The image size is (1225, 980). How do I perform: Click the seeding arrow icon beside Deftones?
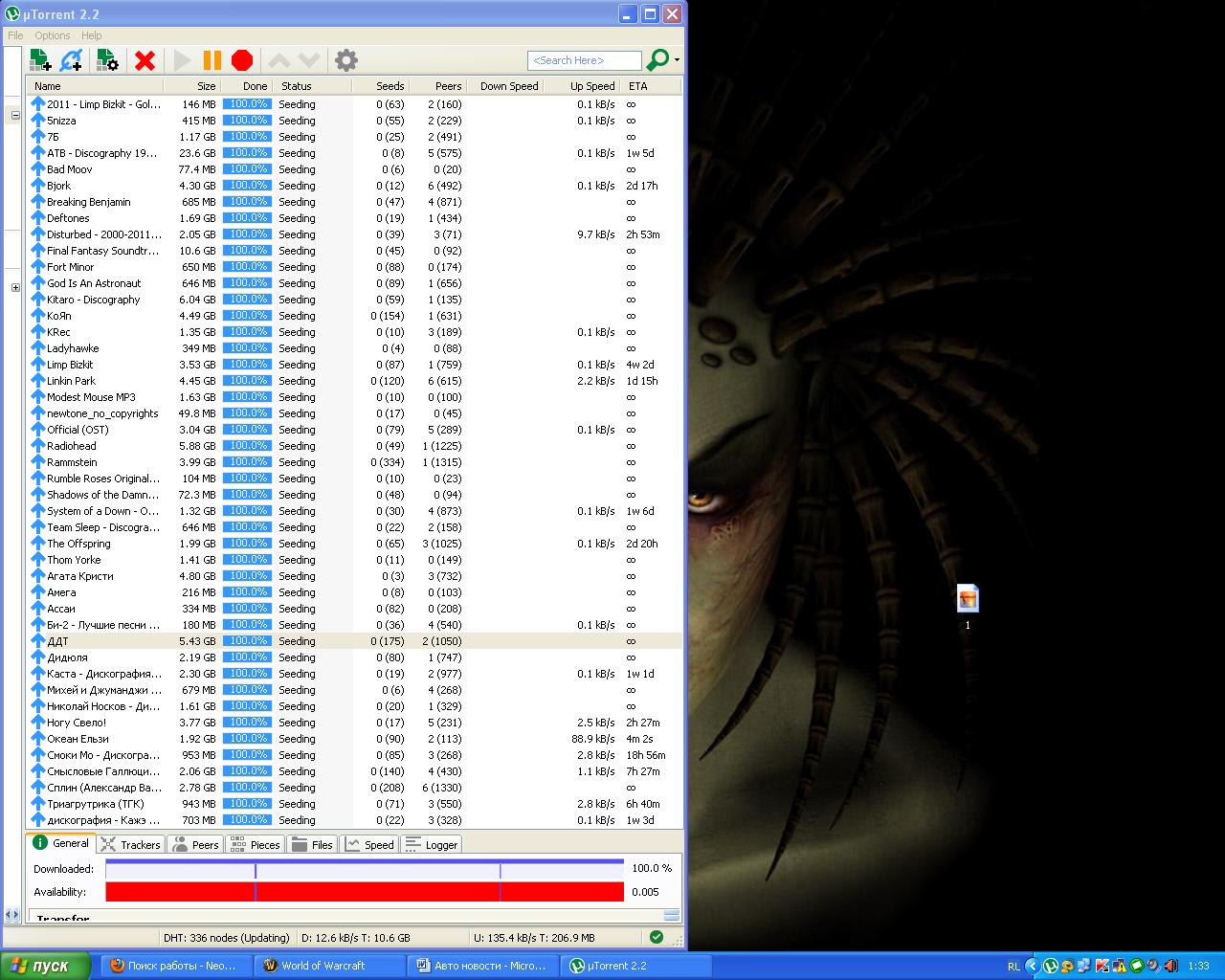(x=38, y=218)
